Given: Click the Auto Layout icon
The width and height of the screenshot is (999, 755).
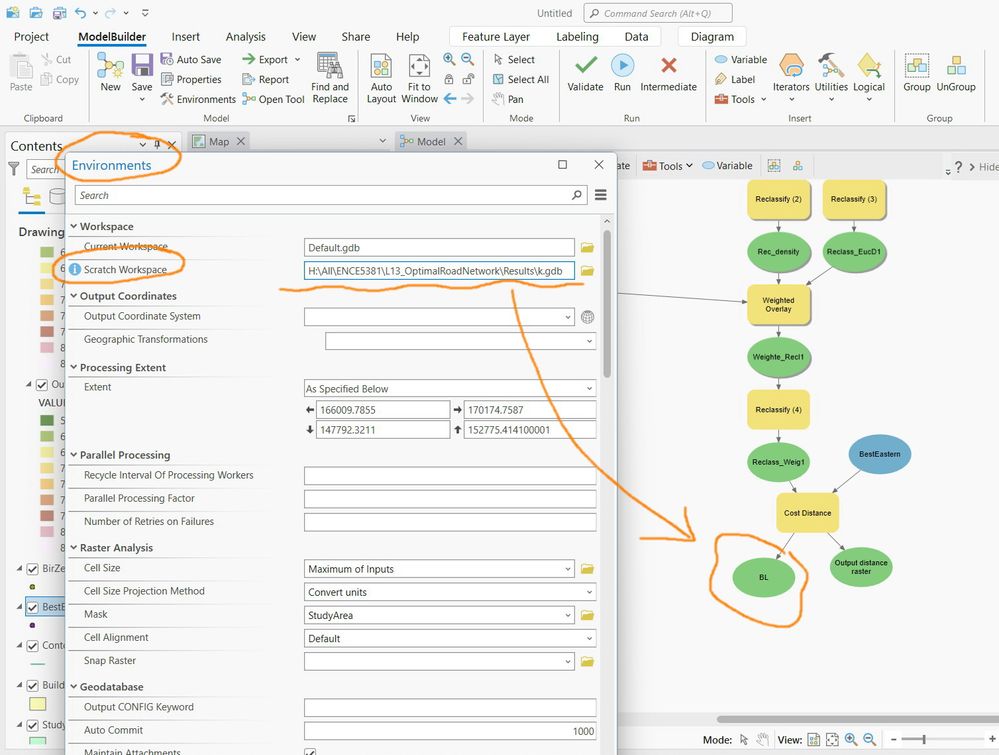Looking at the screenshot, I should click(x=381, y=66).
